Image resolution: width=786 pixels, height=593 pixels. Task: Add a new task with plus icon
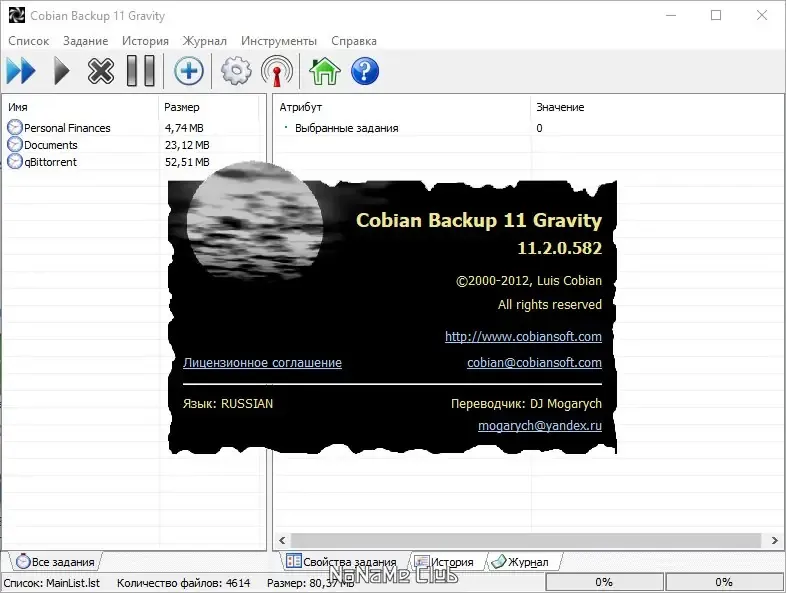pyautogui.click(x=188, y=71)
